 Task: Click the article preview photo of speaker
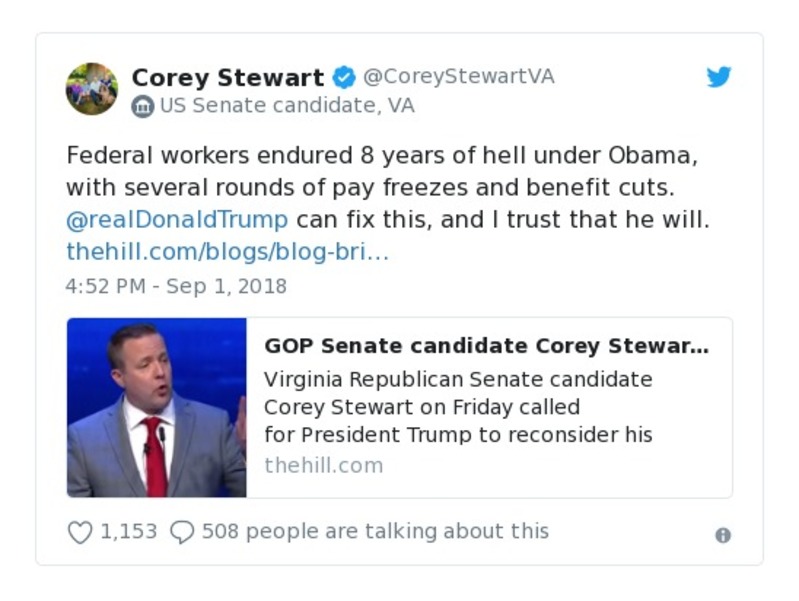(x=157, y=407)
